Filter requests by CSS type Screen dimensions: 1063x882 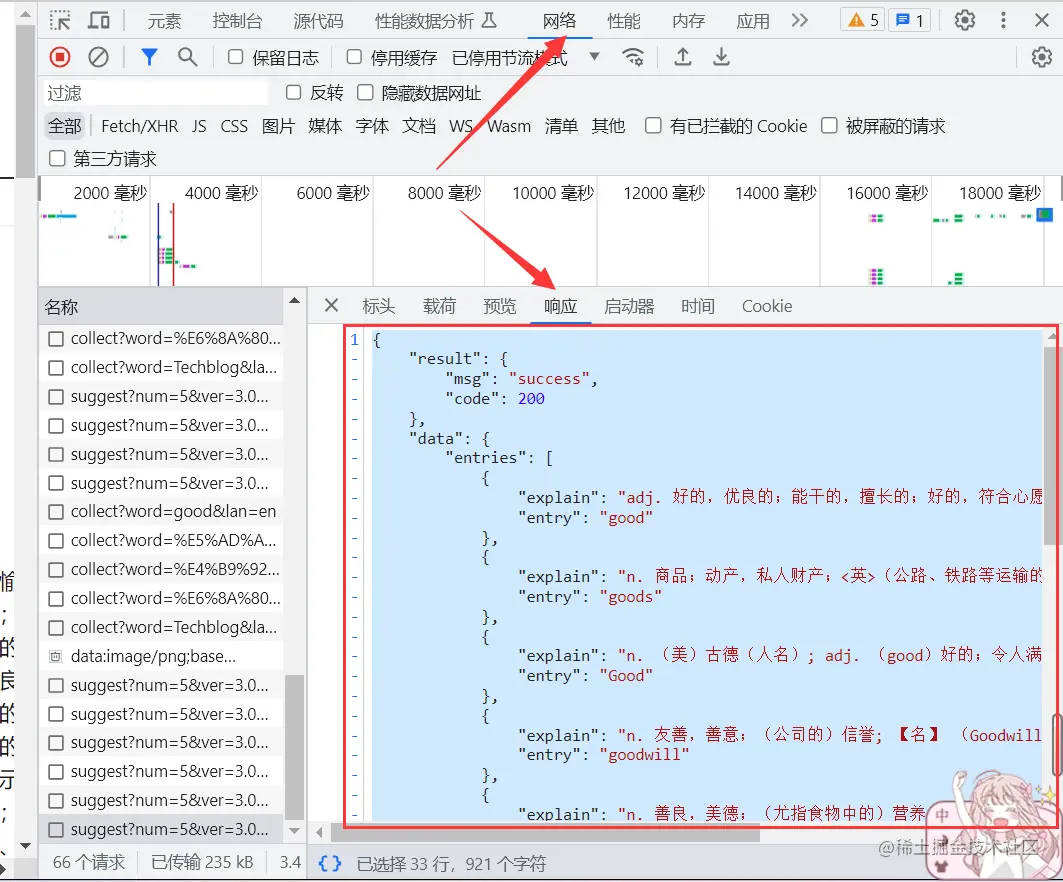pos(234,126)
